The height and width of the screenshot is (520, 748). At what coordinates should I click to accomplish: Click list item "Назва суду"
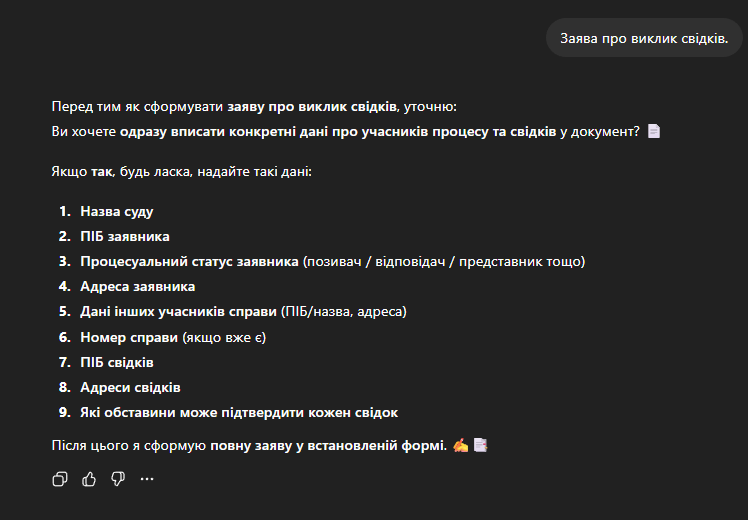pyautogui.click(x=116, y=212)
